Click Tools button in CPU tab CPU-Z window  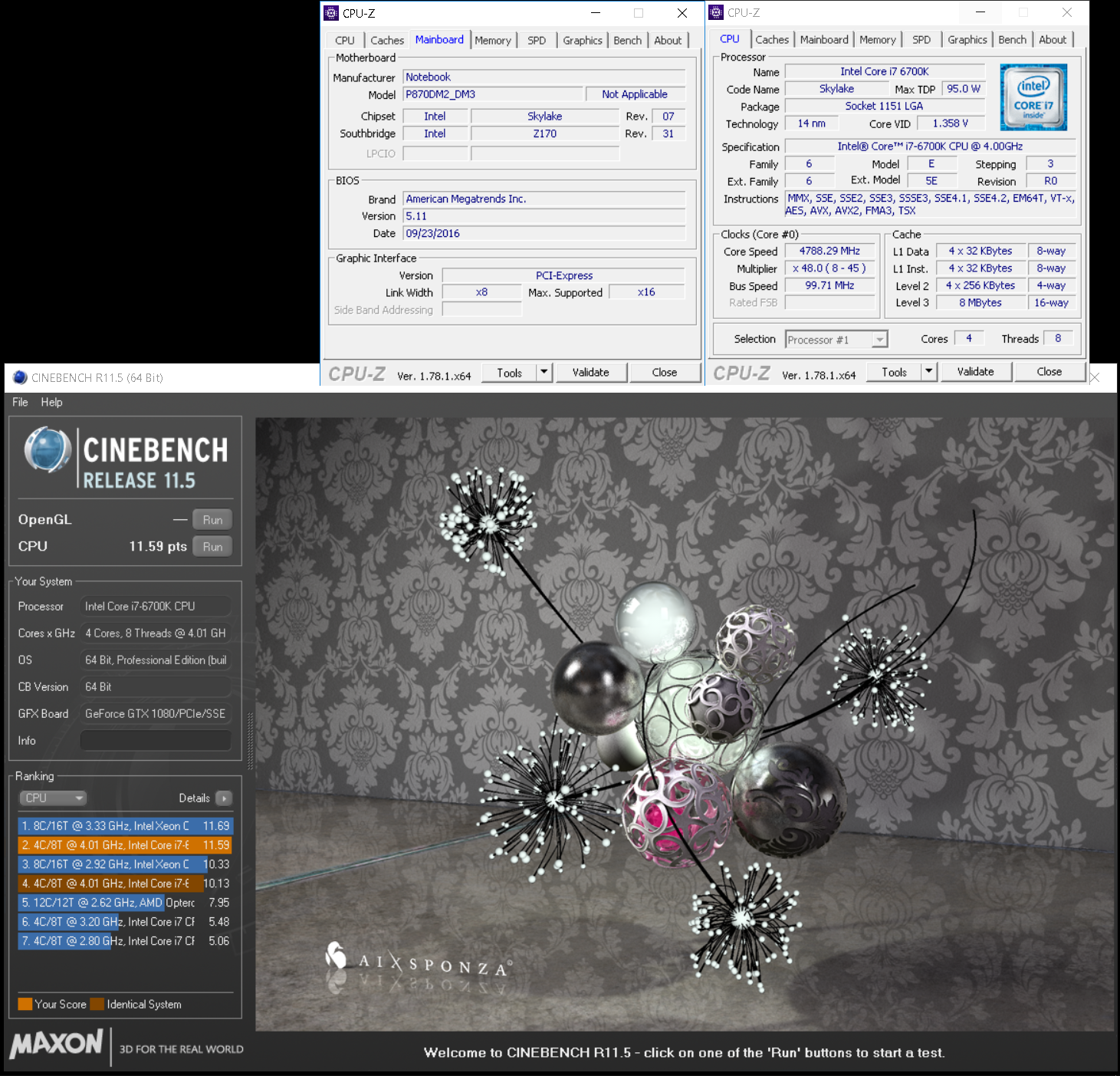coord(894,371)
